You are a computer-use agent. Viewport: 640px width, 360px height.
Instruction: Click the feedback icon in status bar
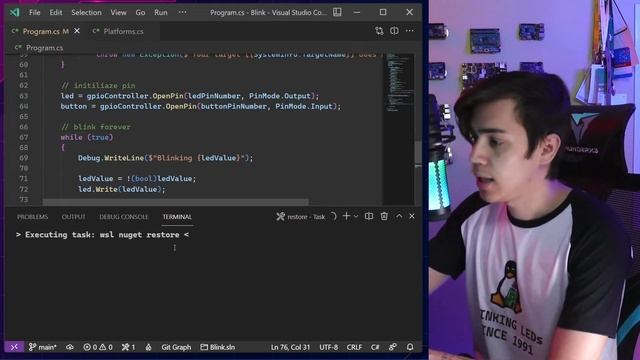[x=393, y=347]
